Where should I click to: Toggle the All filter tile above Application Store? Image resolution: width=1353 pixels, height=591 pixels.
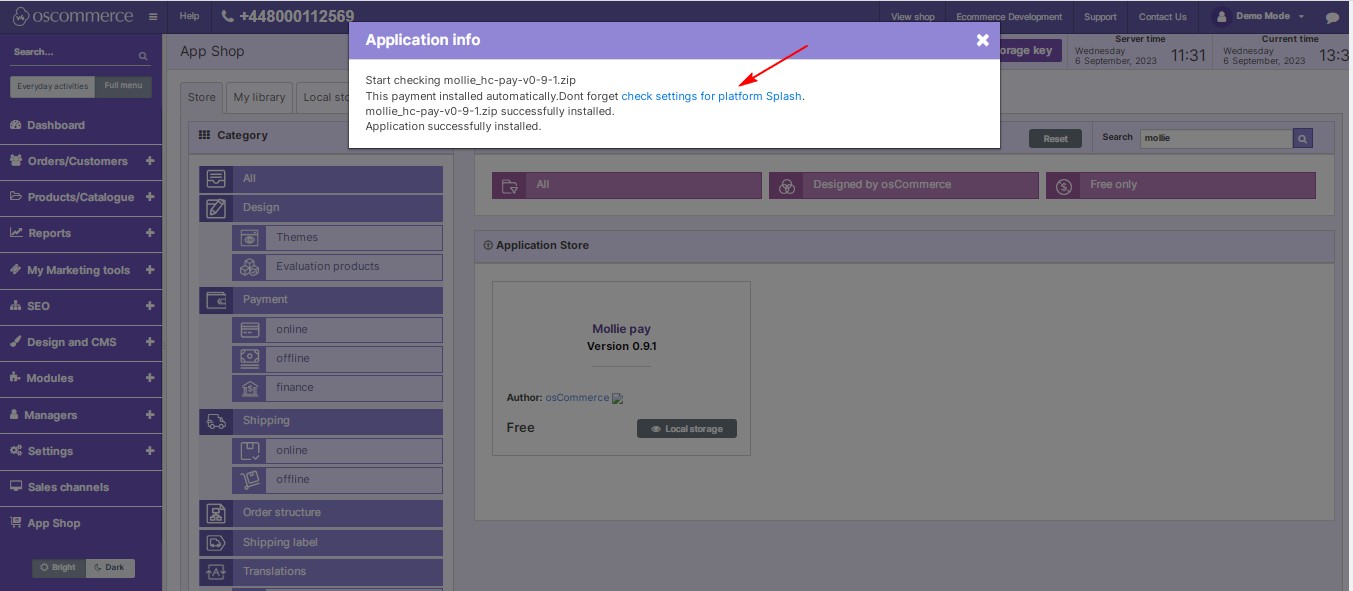coord(627,185)
